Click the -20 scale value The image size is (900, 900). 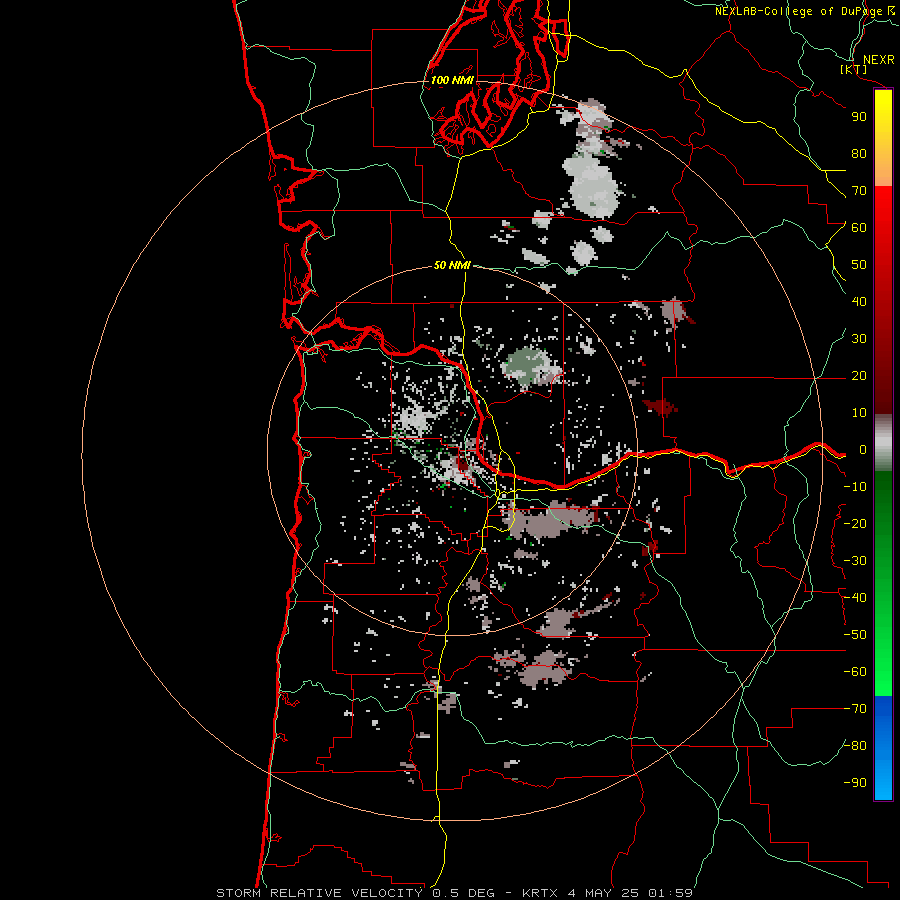855,524
